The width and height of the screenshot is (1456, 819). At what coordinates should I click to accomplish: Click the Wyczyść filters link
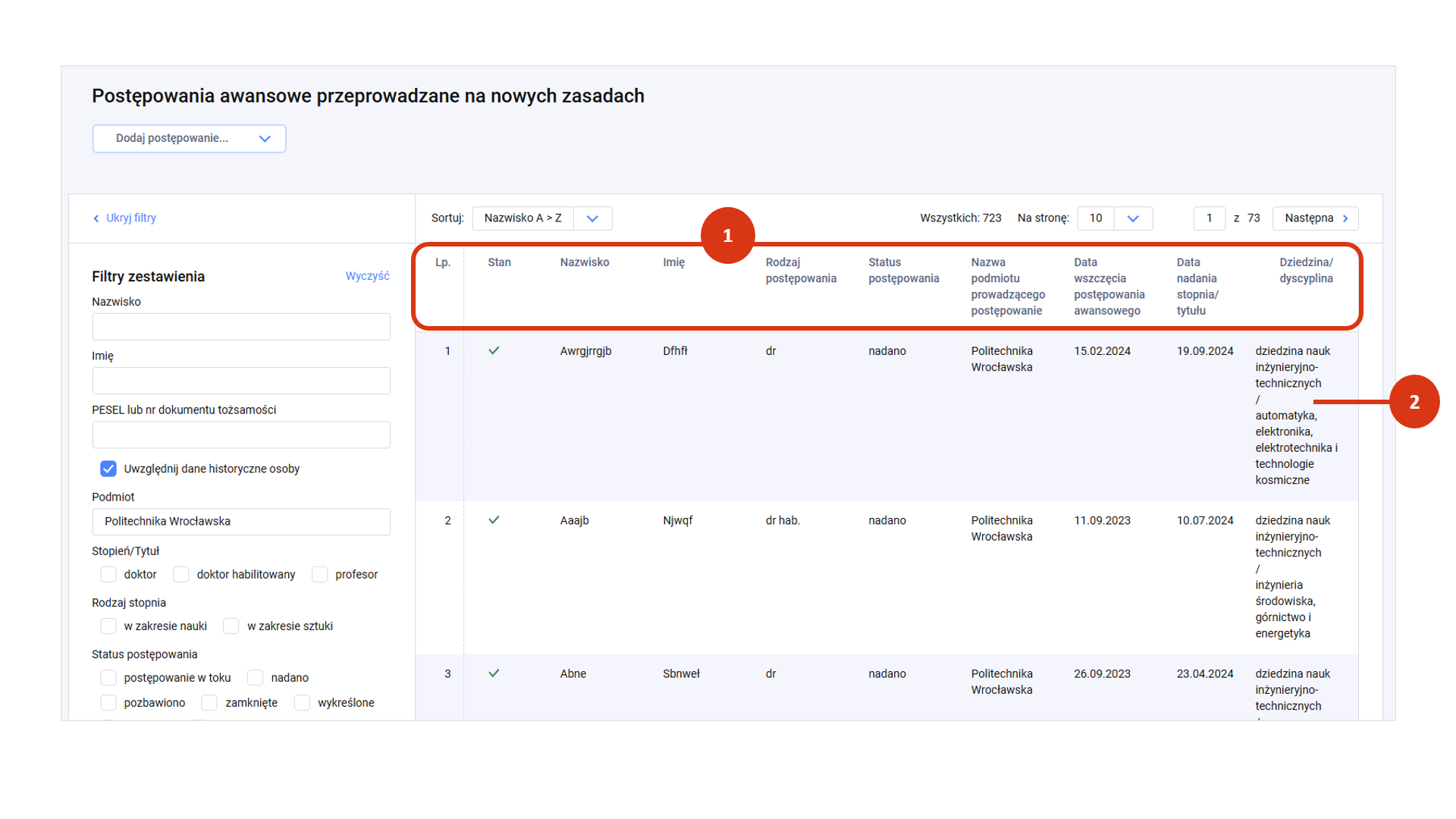pos(367,276)
